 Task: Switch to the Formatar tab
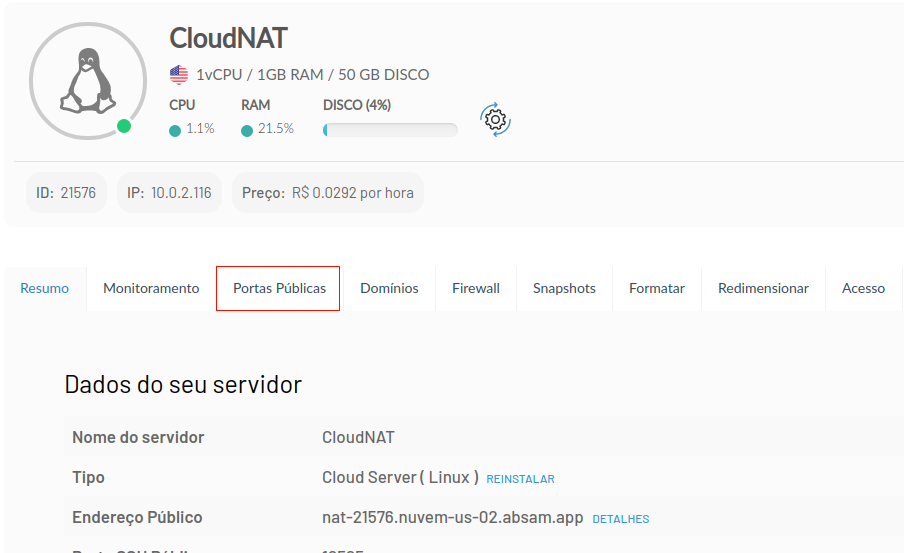[657, 288]
